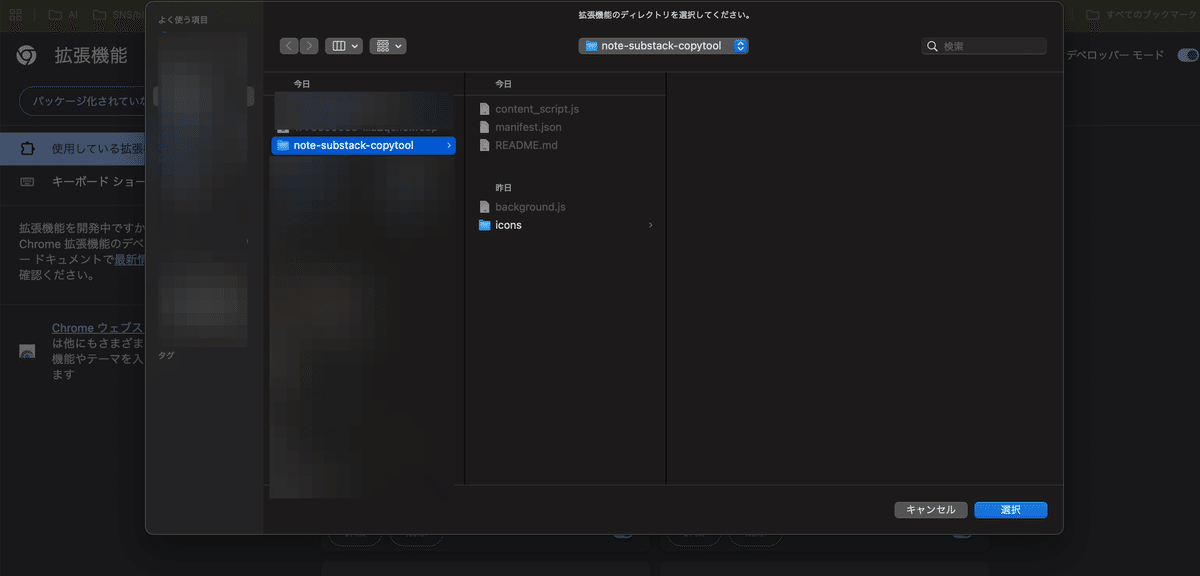Open the column view mode dropdown

click(x=343, y=46)
